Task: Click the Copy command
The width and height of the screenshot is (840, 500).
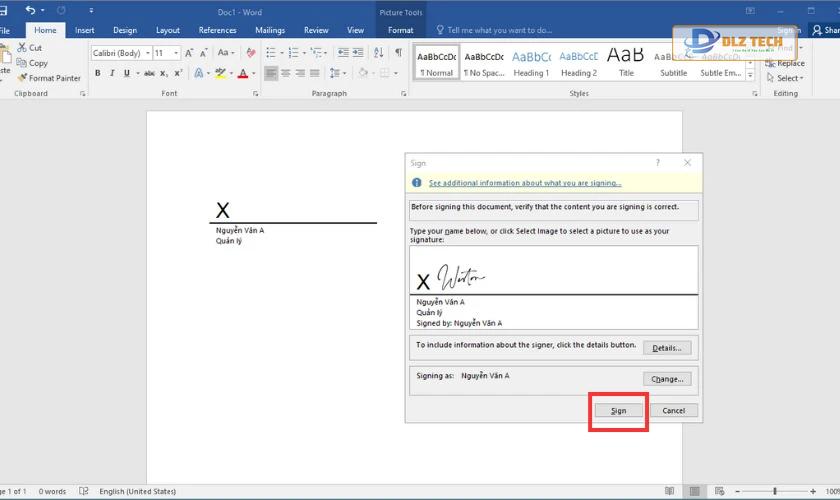Action: (x=32, y=63)
